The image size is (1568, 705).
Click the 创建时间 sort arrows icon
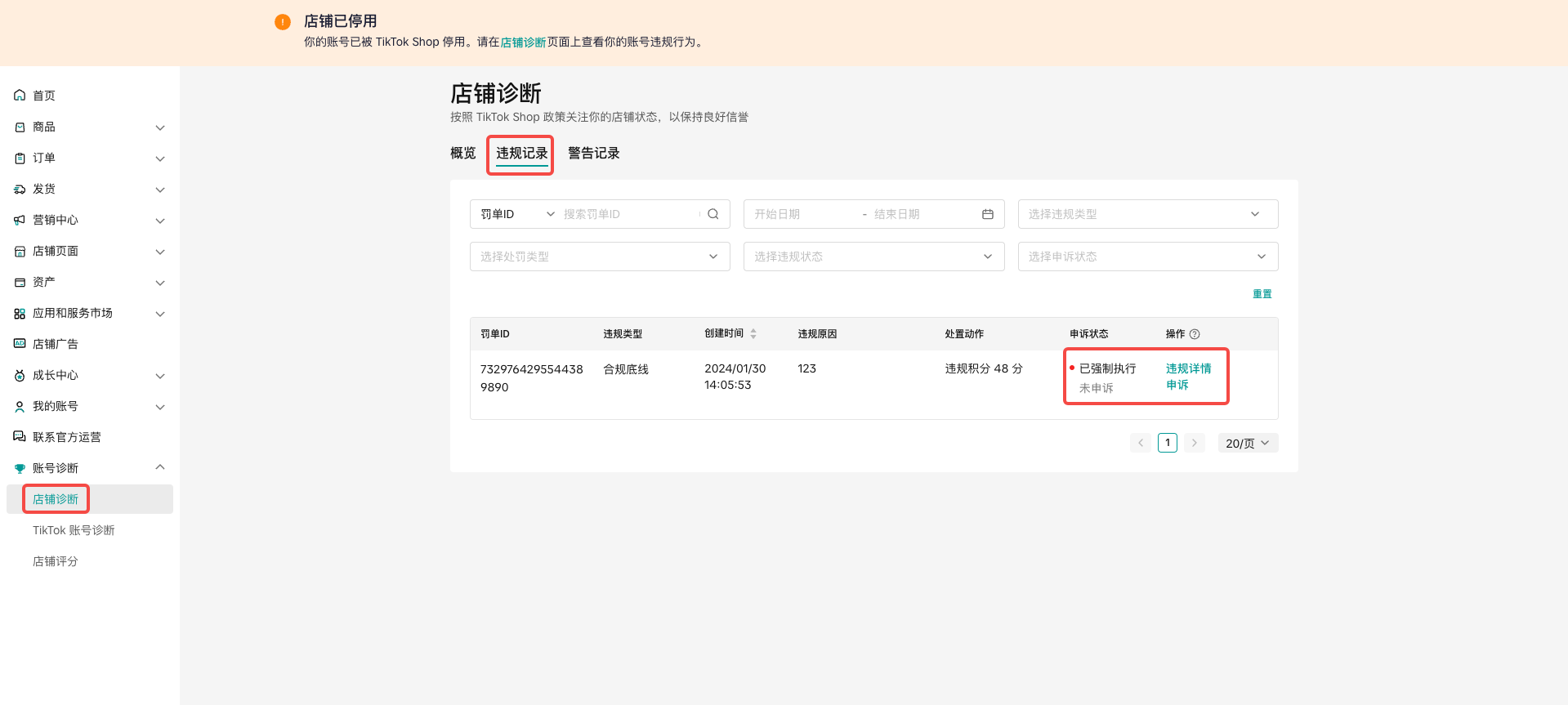(x=753, y=333)
